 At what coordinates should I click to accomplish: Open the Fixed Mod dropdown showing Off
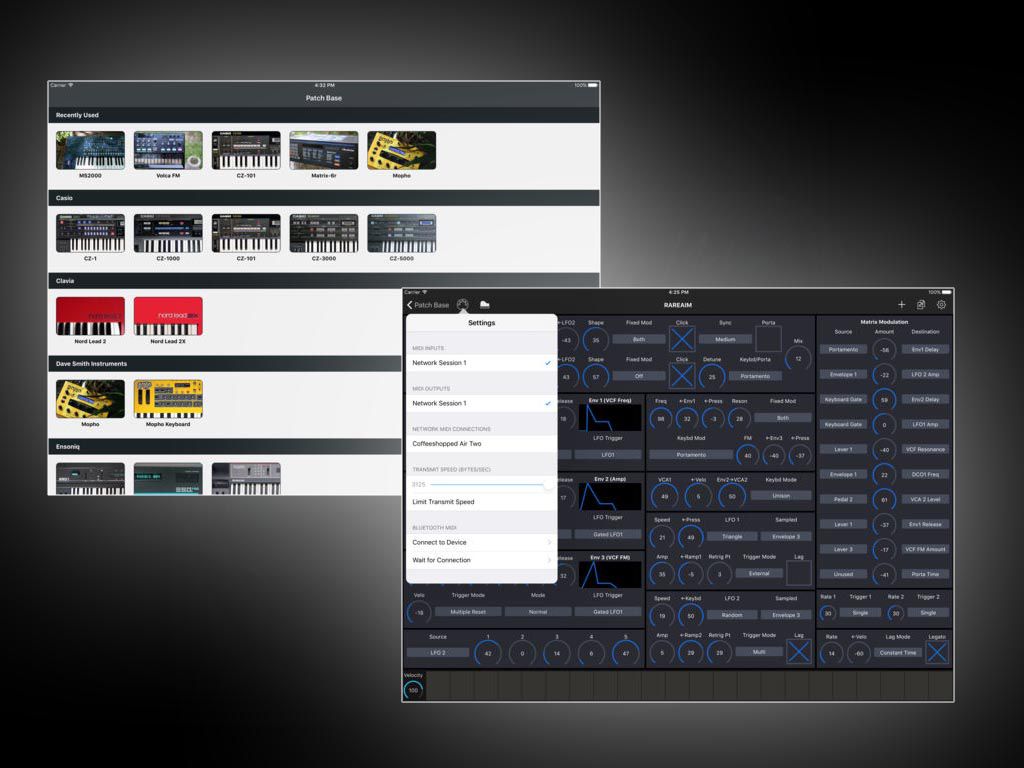(x=639, y=376)
